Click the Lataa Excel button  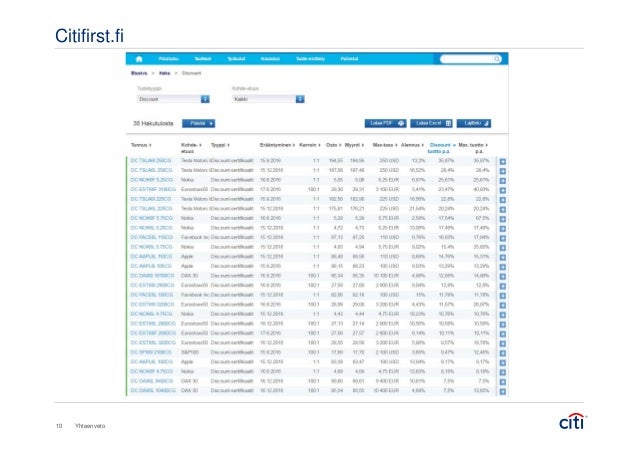(431, 123)
